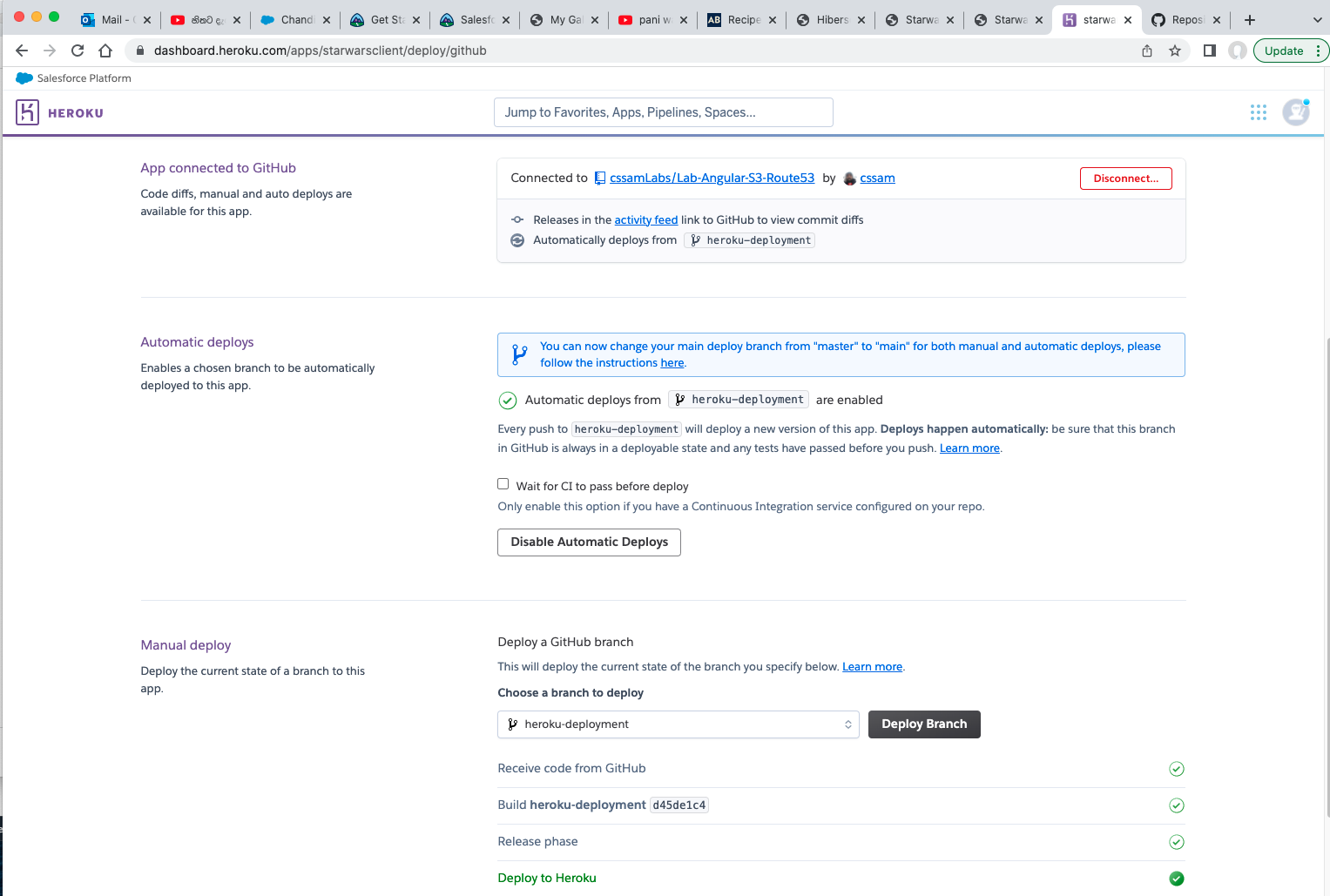Switch to the Recipe tab
The height and width of the screenshot is (896, 1330).
741,19
